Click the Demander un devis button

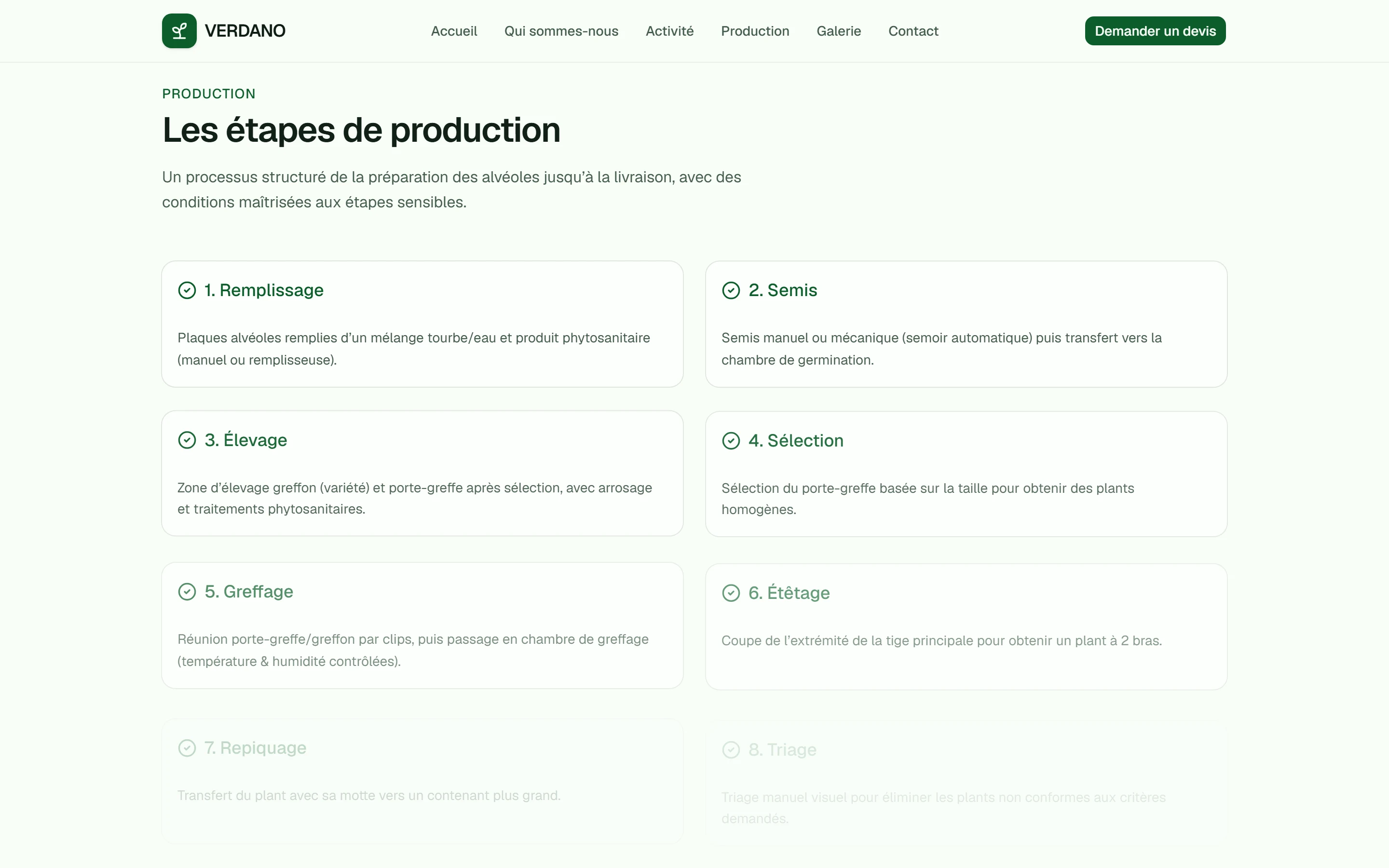coord(1156,31)
